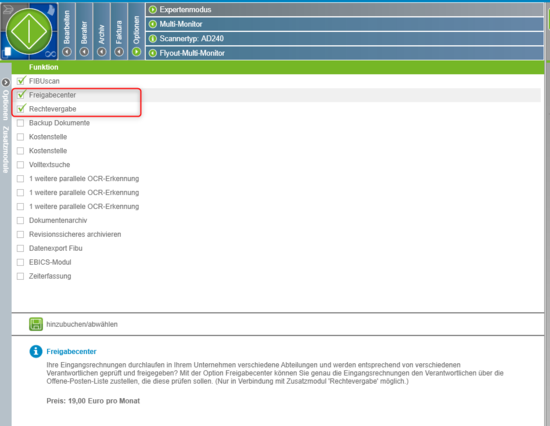Uncheck the FIBUscan checkbox

pos(21,81)
